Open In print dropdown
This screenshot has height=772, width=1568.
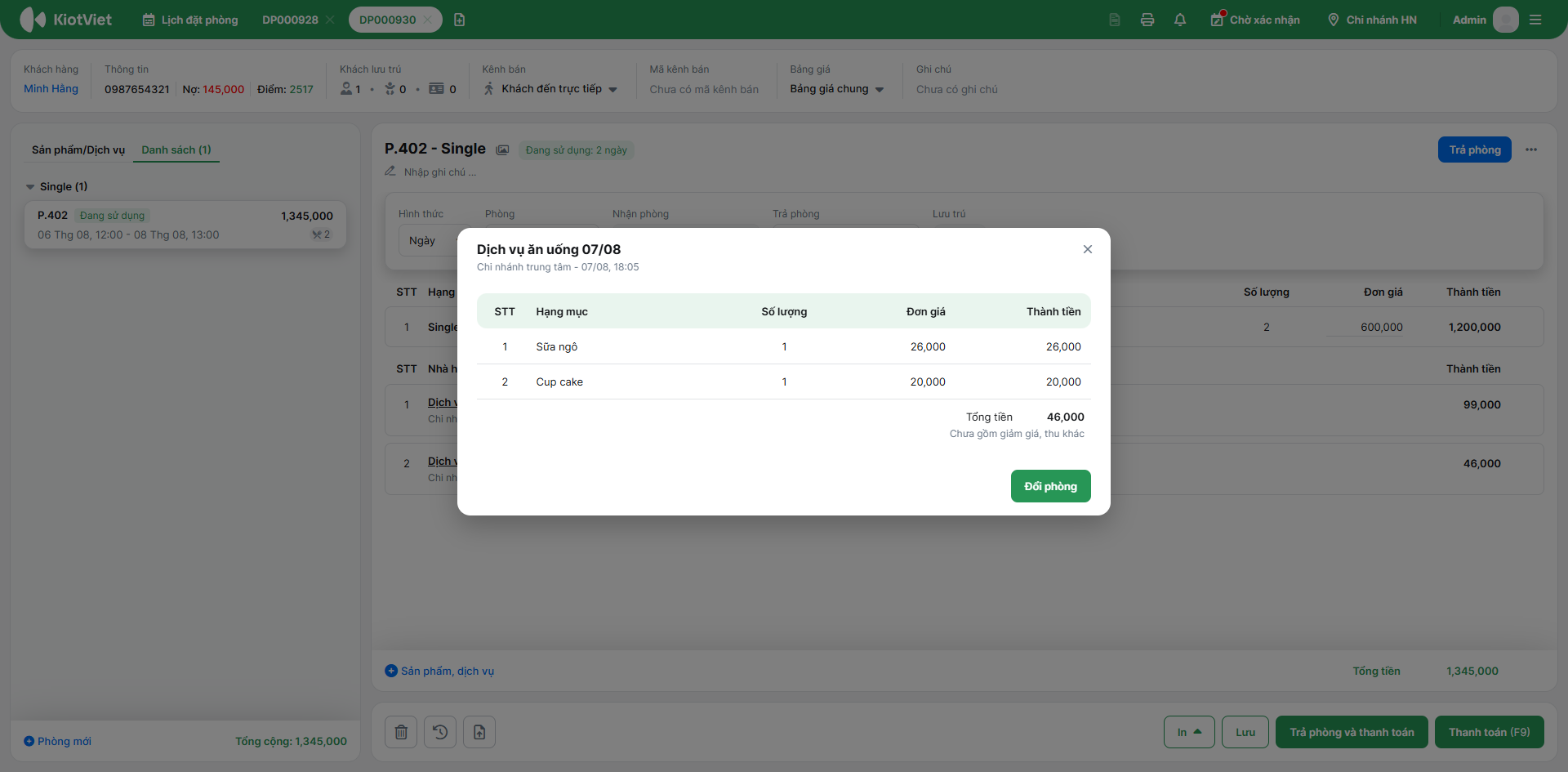click(x=1189, y=732)
